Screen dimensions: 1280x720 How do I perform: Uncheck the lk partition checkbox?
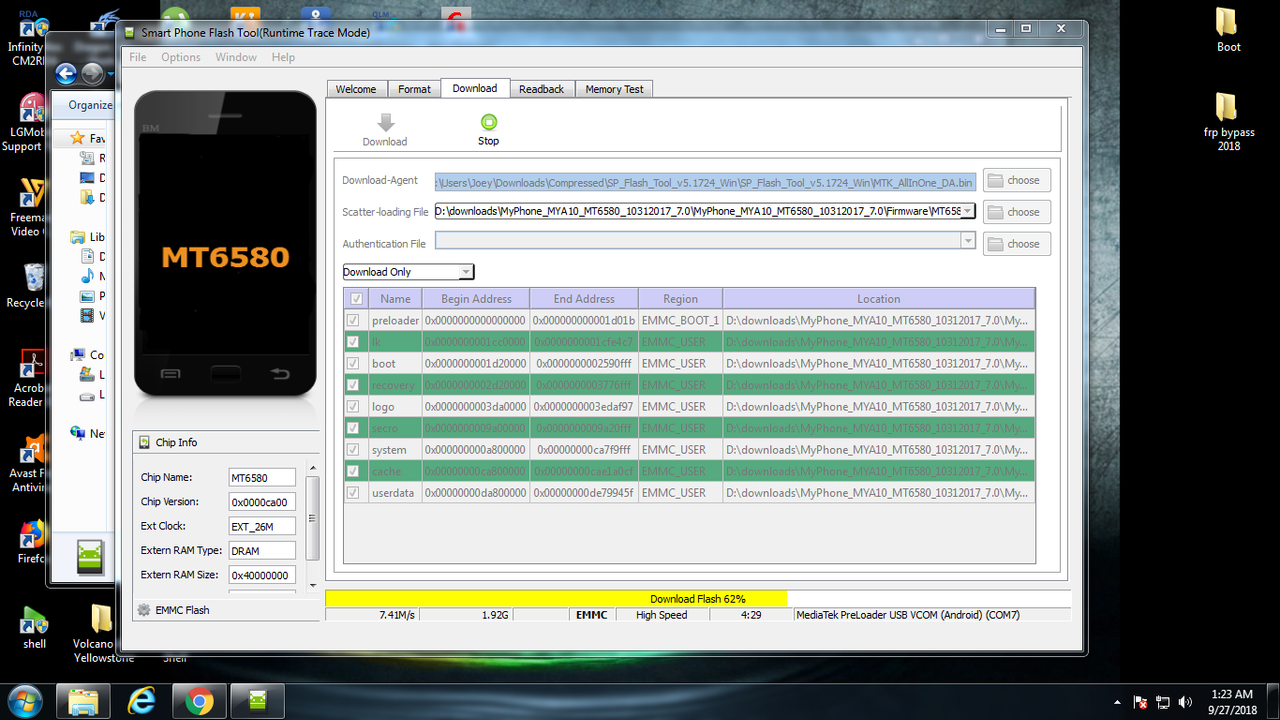[352, 342]
